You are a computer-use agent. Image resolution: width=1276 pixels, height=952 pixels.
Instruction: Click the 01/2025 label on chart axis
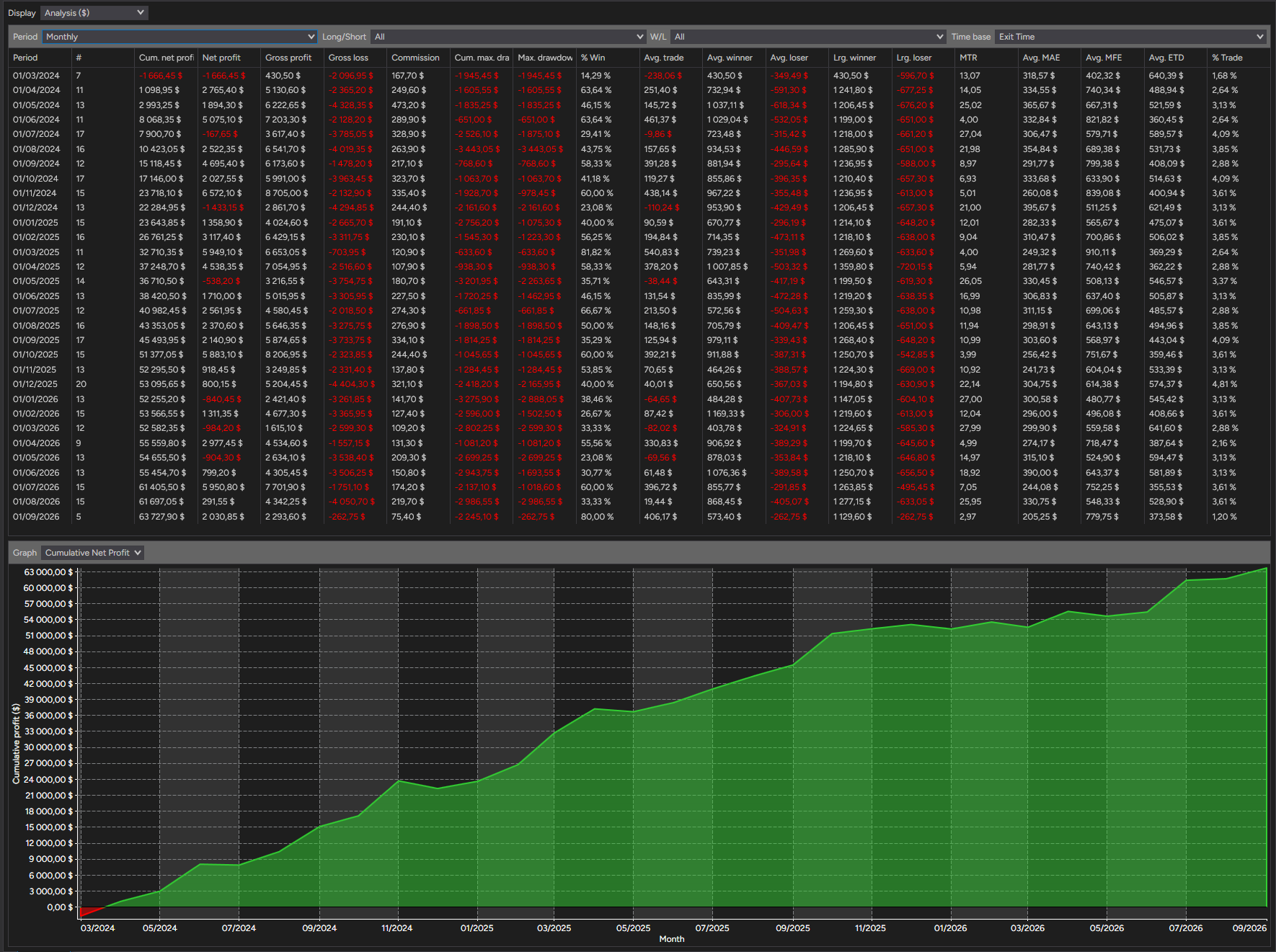[477, 928]
